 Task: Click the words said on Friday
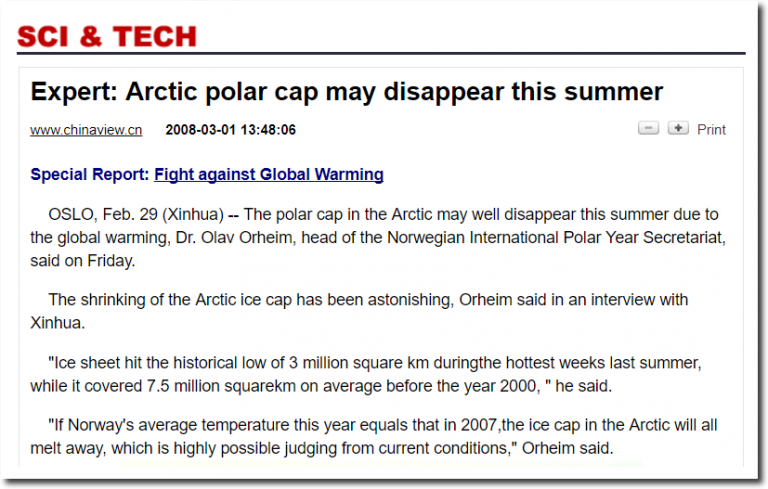coord(82,261)
